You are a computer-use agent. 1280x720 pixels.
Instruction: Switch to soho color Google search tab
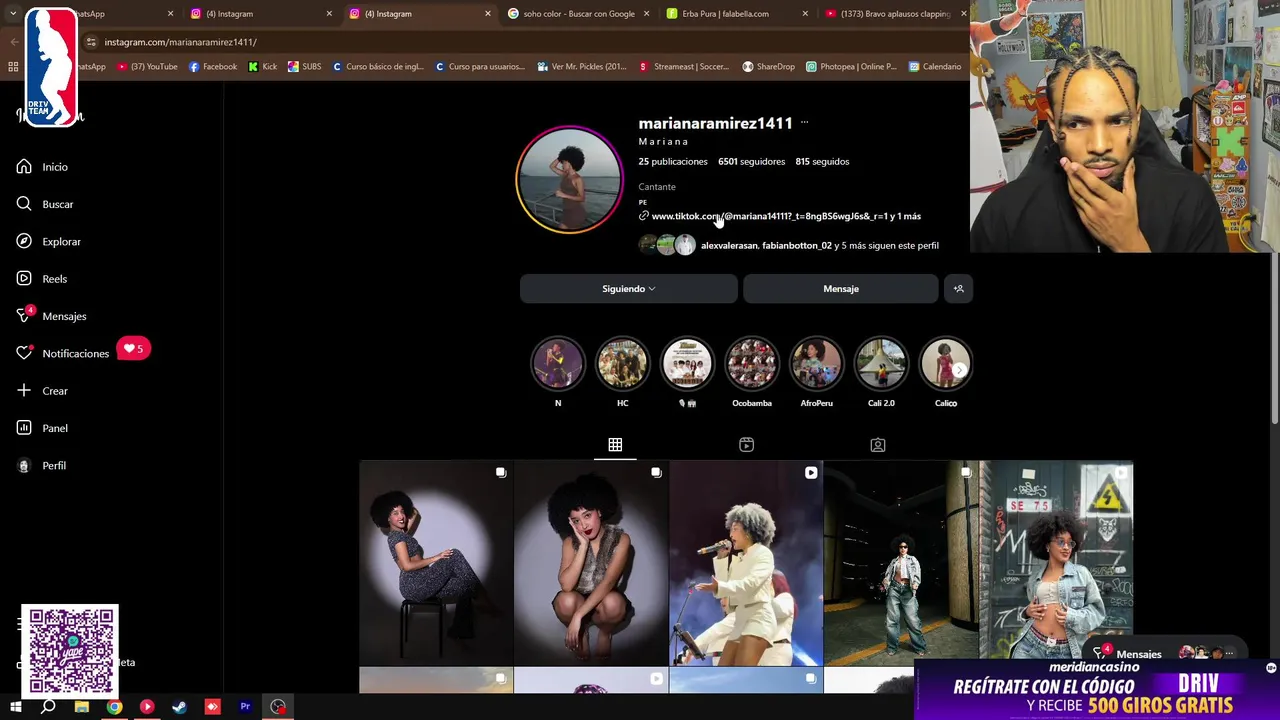tap(577, 14)
